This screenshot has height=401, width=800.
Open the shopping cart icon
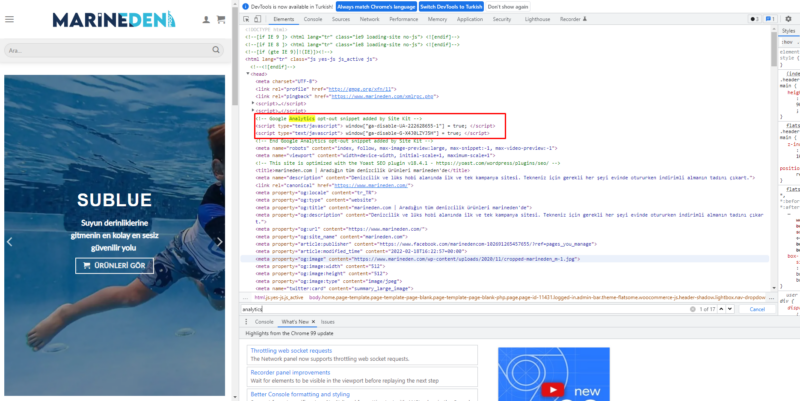(x=221, y=19)
